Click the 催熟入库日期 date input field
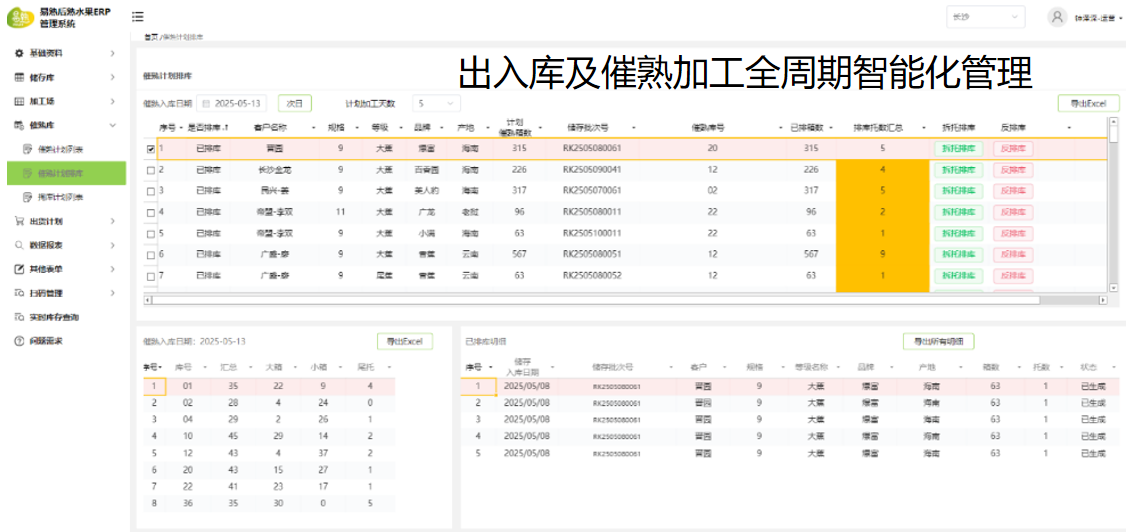Viewport: 1140px width, 532px height. pyautogui.click(x=236, y=103)
